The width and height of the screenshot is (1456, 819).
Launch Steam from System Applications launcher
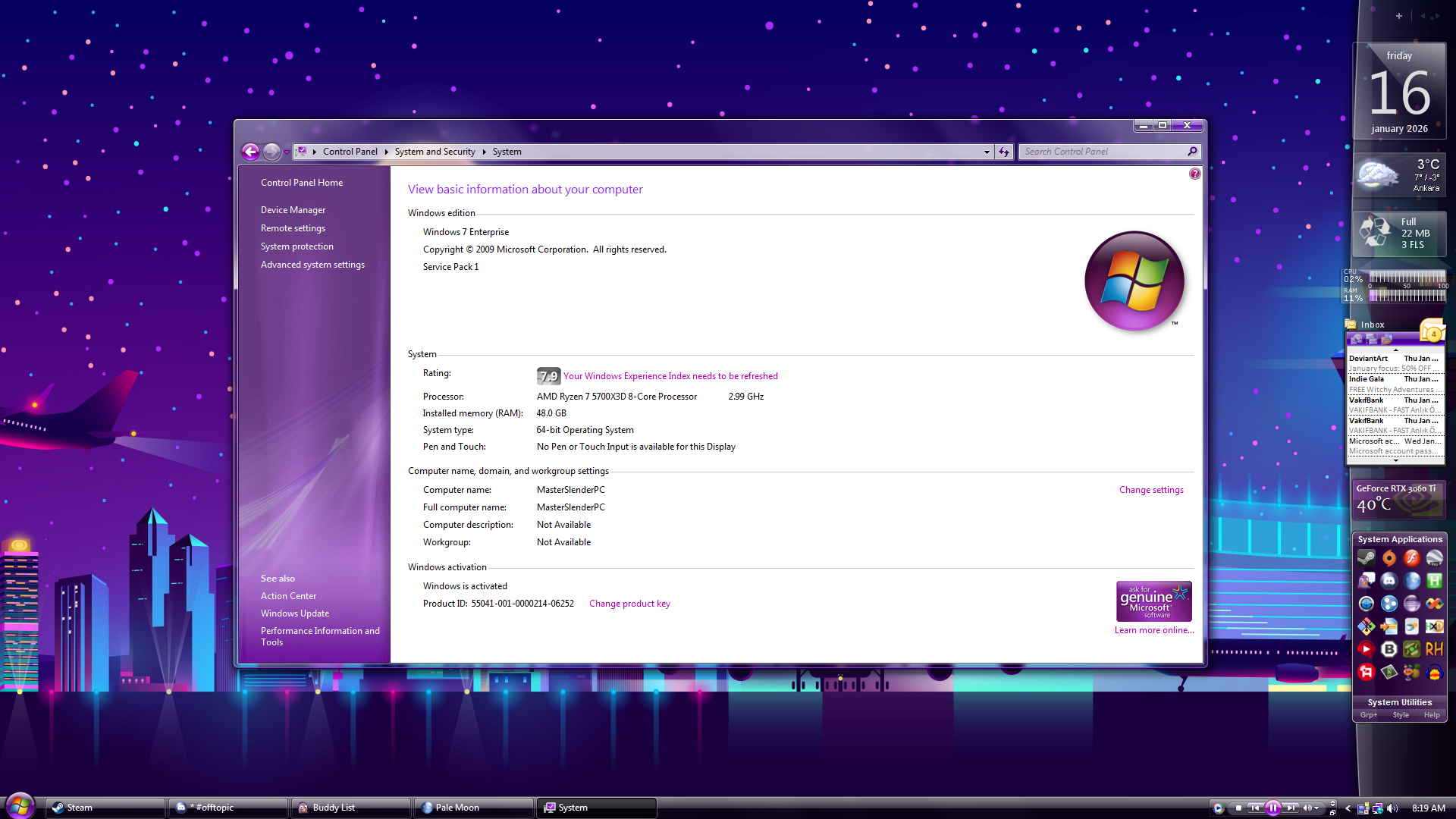1367,558
